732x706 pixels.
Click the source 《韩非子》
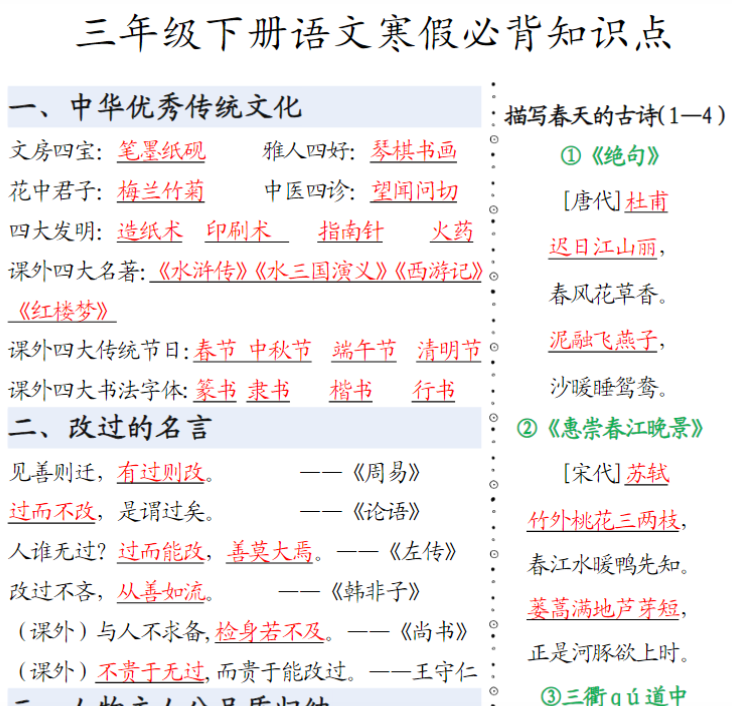[375, 592]
